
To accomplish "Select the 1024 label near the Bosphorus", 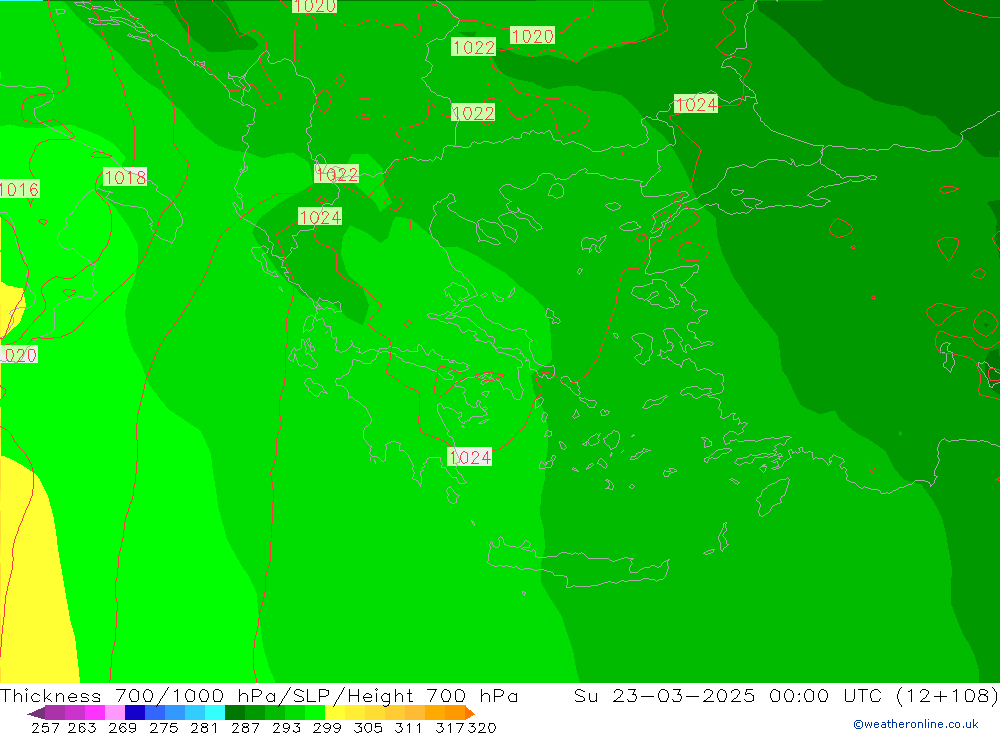I will click(x=696, y=104).
